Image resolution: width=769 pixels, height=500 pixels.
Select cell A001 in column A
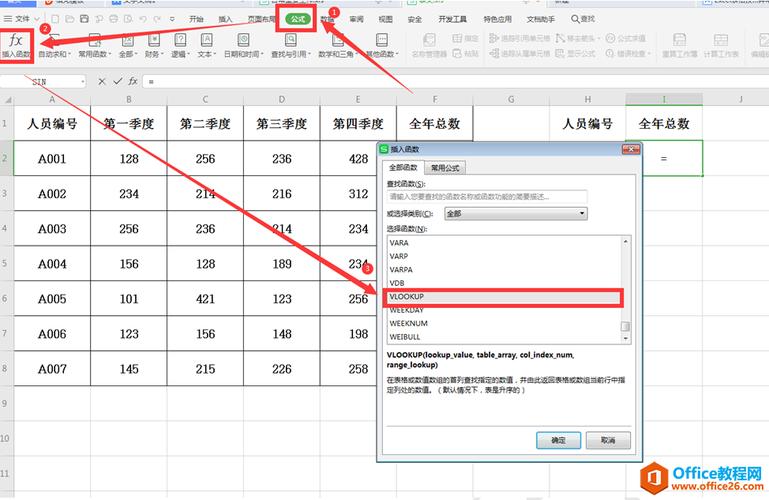point(52,158)
